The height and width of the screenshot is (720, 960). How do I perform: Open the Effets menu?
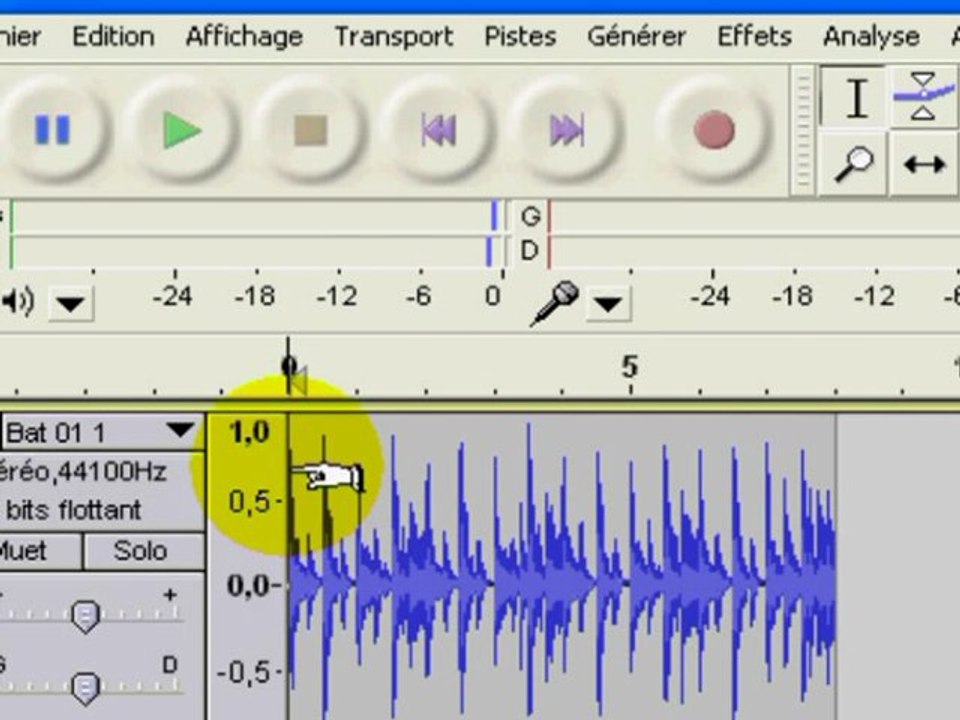[x=754, y=37]
